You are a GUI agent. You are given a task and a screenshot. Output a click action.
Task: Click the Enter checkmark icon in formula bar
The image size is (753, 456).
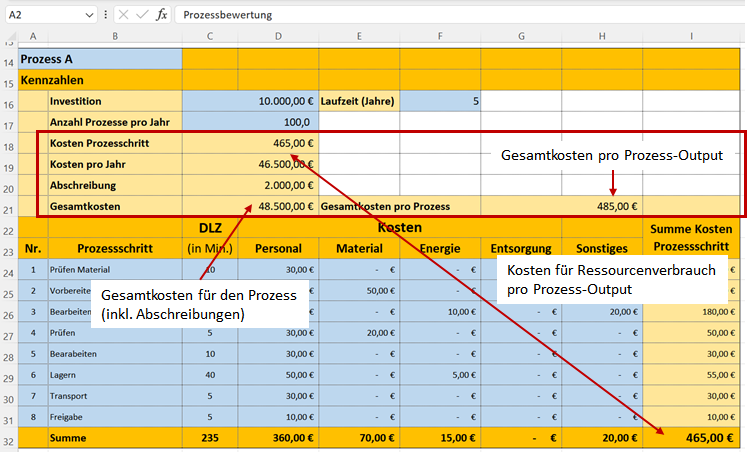141,16
